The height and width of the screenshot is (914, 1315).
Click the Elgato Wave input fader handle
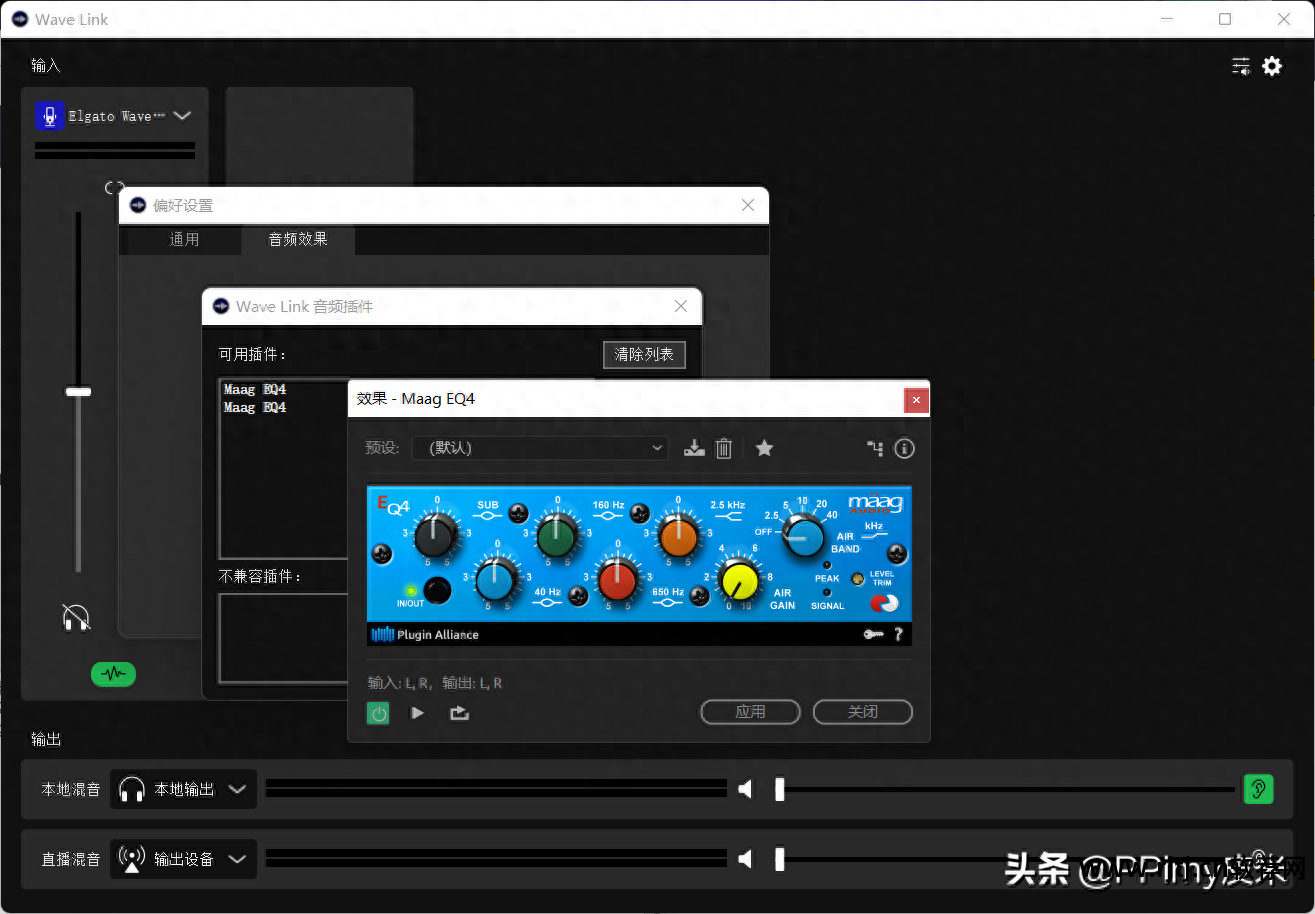(x=78, y=392)
